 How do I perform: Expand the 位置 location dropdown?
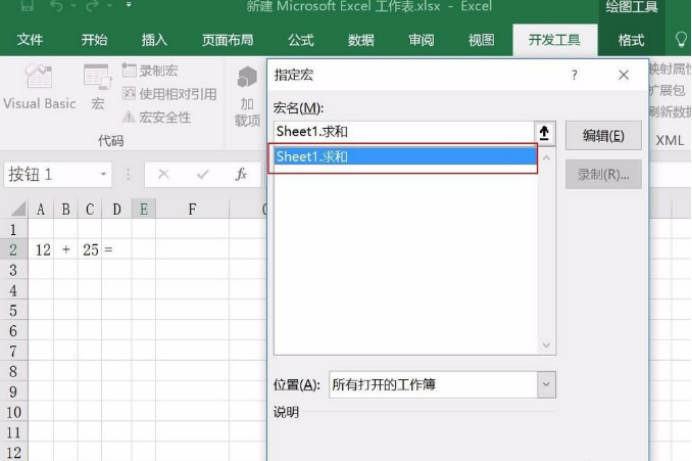click(546, 385)
